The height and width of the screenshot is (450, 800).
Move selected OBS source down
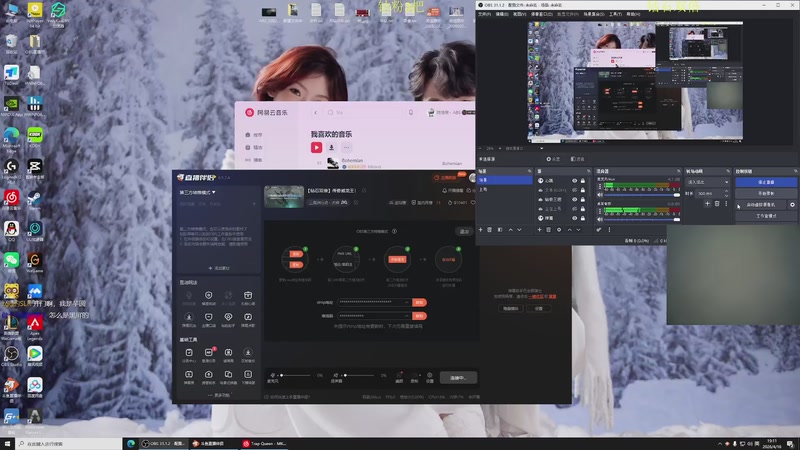[579, 230]
